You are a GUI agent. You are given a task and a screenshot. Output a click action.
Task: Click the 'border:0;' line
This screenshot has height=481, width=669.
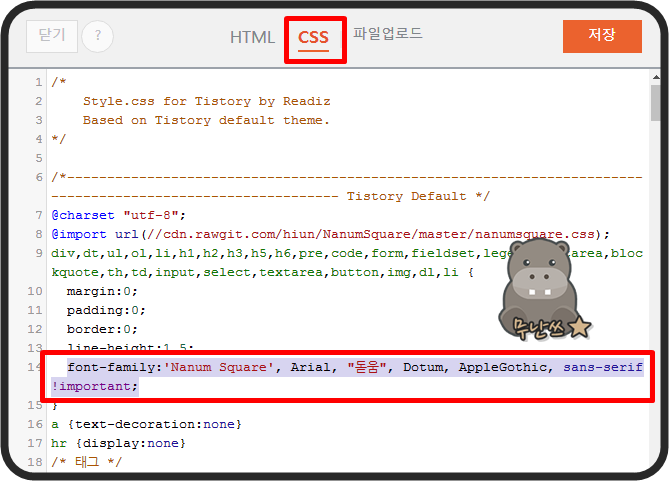102,329
